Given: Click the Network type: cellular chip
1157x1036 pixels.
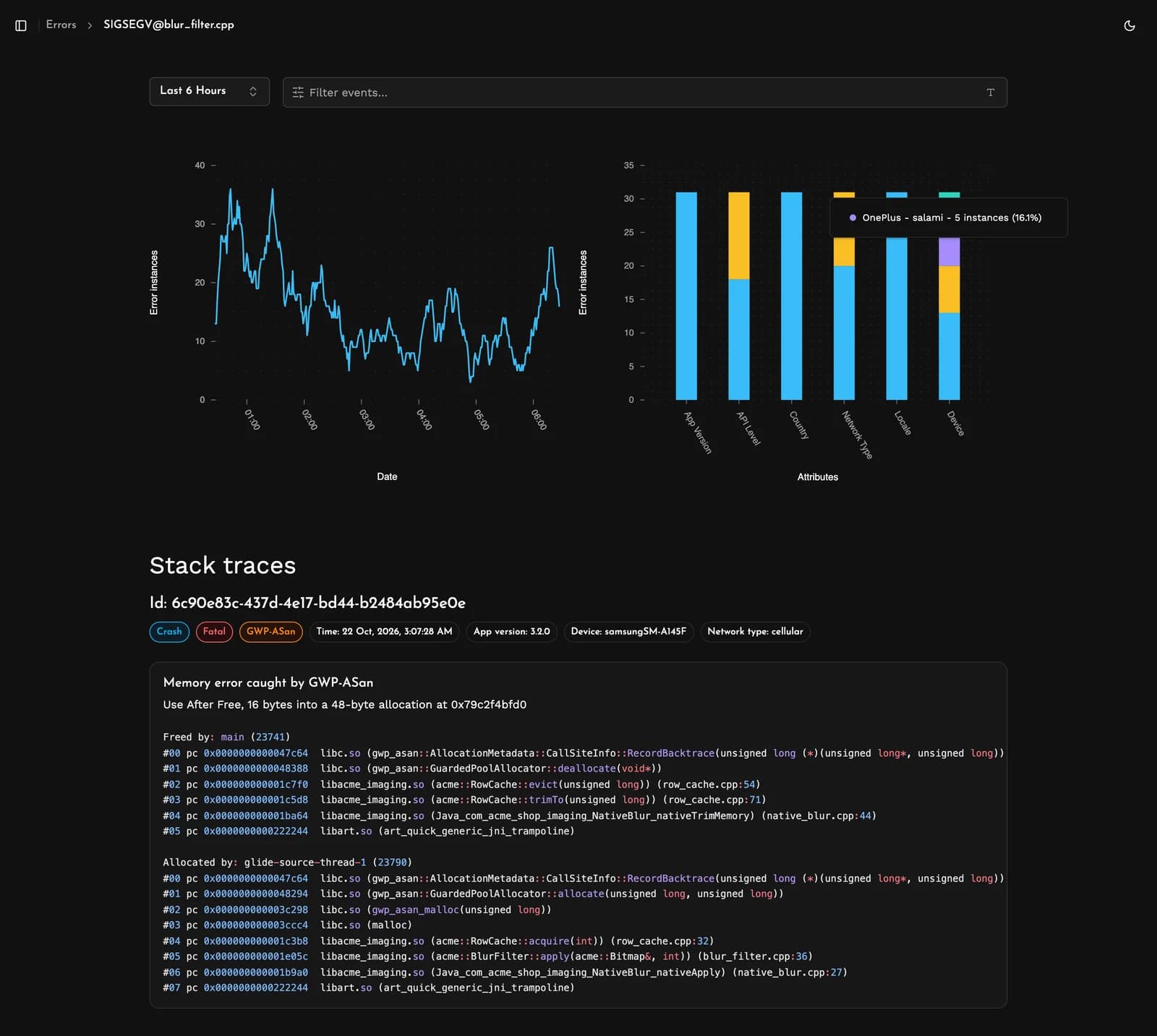Looking at the screenshot, I should point(755,631).
